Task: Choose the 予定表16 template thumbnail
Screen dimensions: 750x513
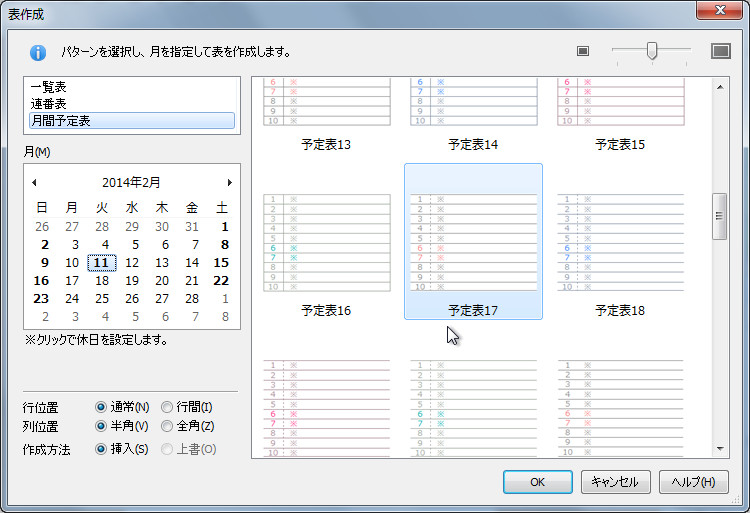Action: [327, 242]
